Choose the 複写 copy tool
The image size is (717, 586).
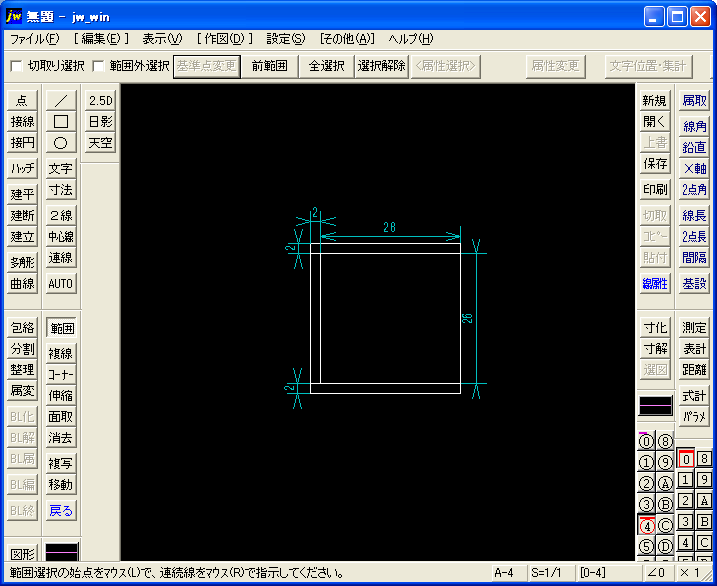[x=61, y=463]
